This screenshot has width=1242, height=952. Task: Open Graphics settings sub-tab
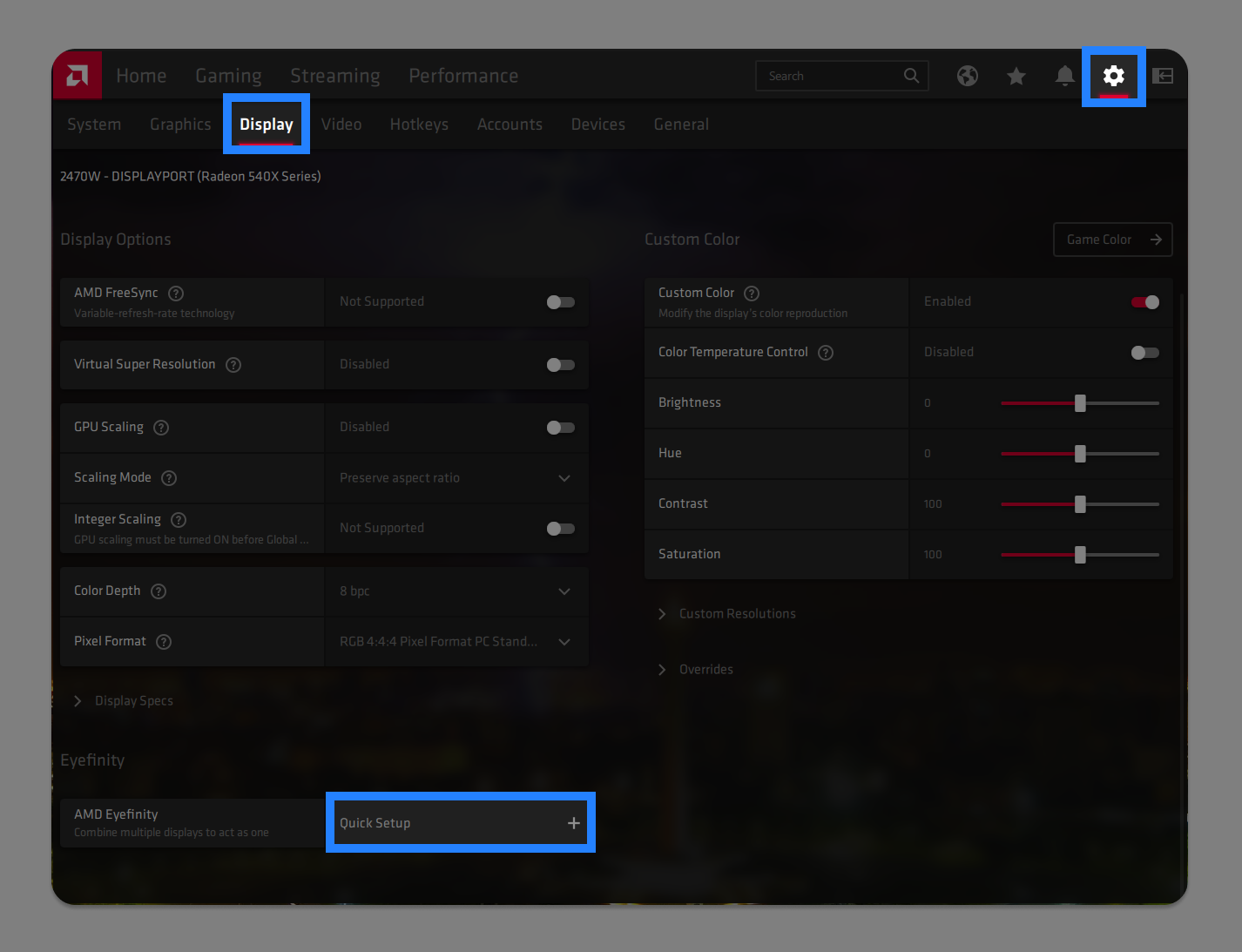tap(180, 125)
